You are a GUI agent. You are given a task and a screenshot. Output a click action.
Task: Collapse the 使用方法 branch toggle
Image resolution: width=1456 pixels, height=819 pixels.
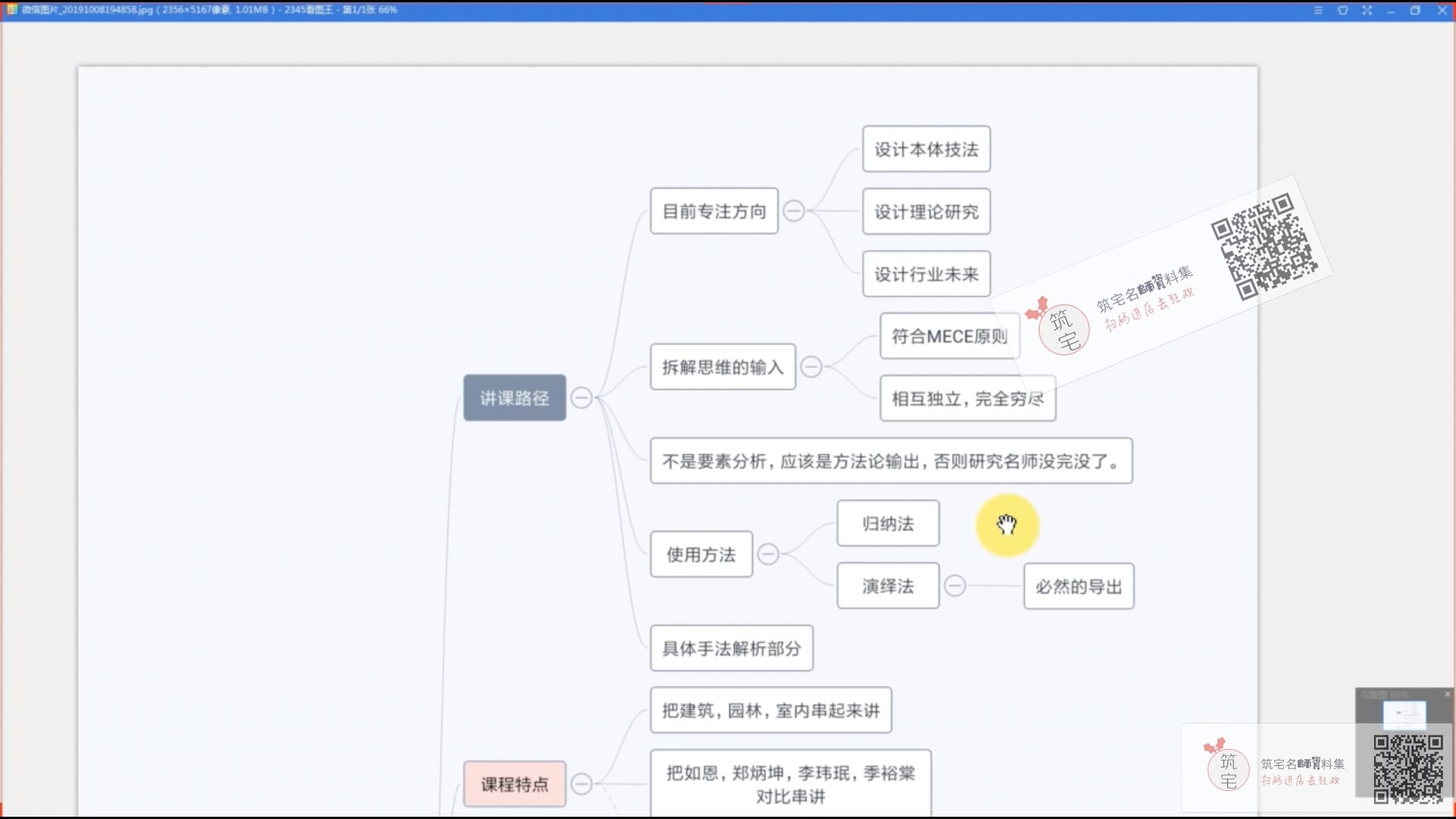click(768, 554)
